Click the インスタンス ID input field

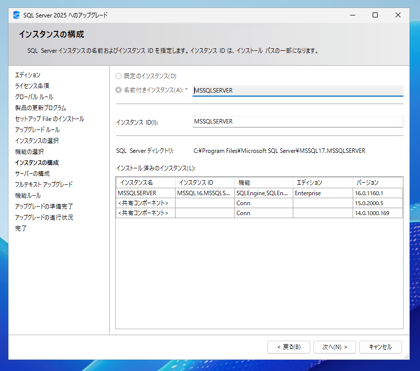pos(298,121)
